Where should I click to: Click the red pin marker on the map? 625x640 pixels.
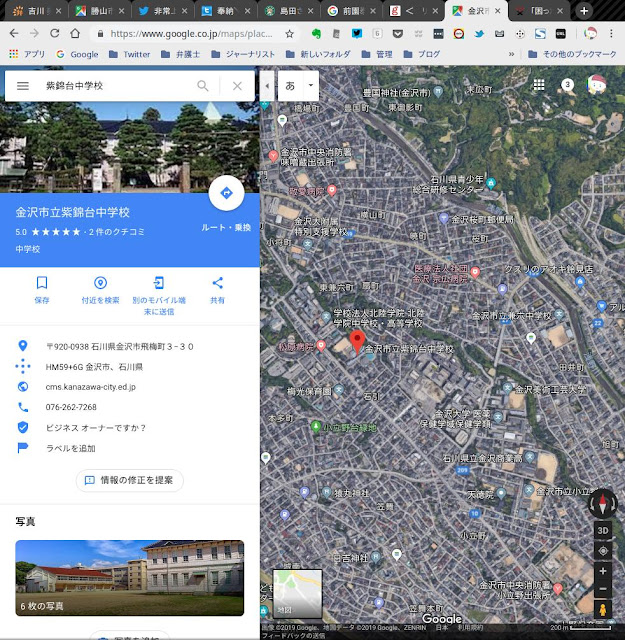[358, 342]
